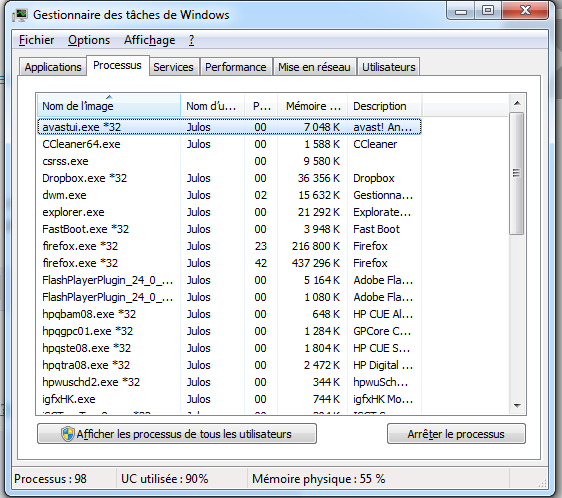Screen dimensions: 562x498
Task: Maximize the Task Manager window
Action: click(x=488, y=11)
